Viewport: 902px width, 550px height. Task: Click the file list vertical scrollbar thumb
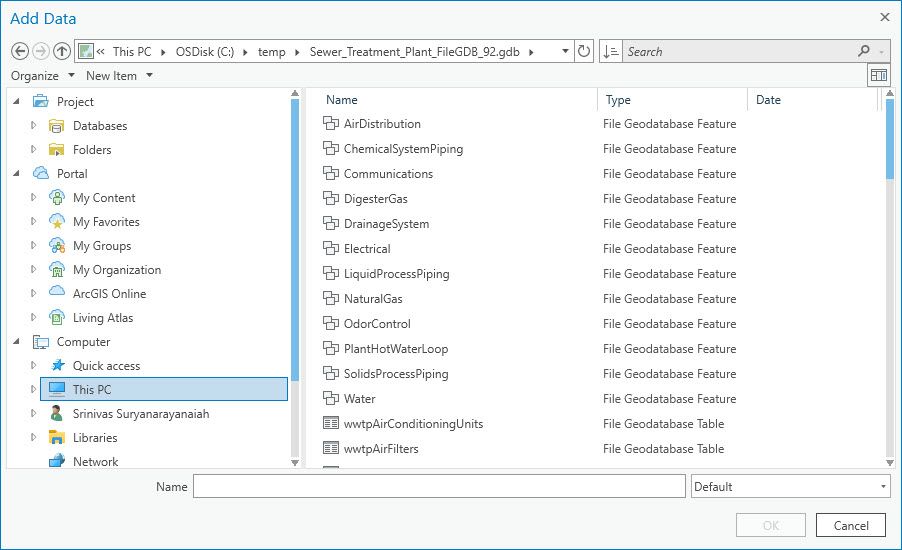[890, 139]
